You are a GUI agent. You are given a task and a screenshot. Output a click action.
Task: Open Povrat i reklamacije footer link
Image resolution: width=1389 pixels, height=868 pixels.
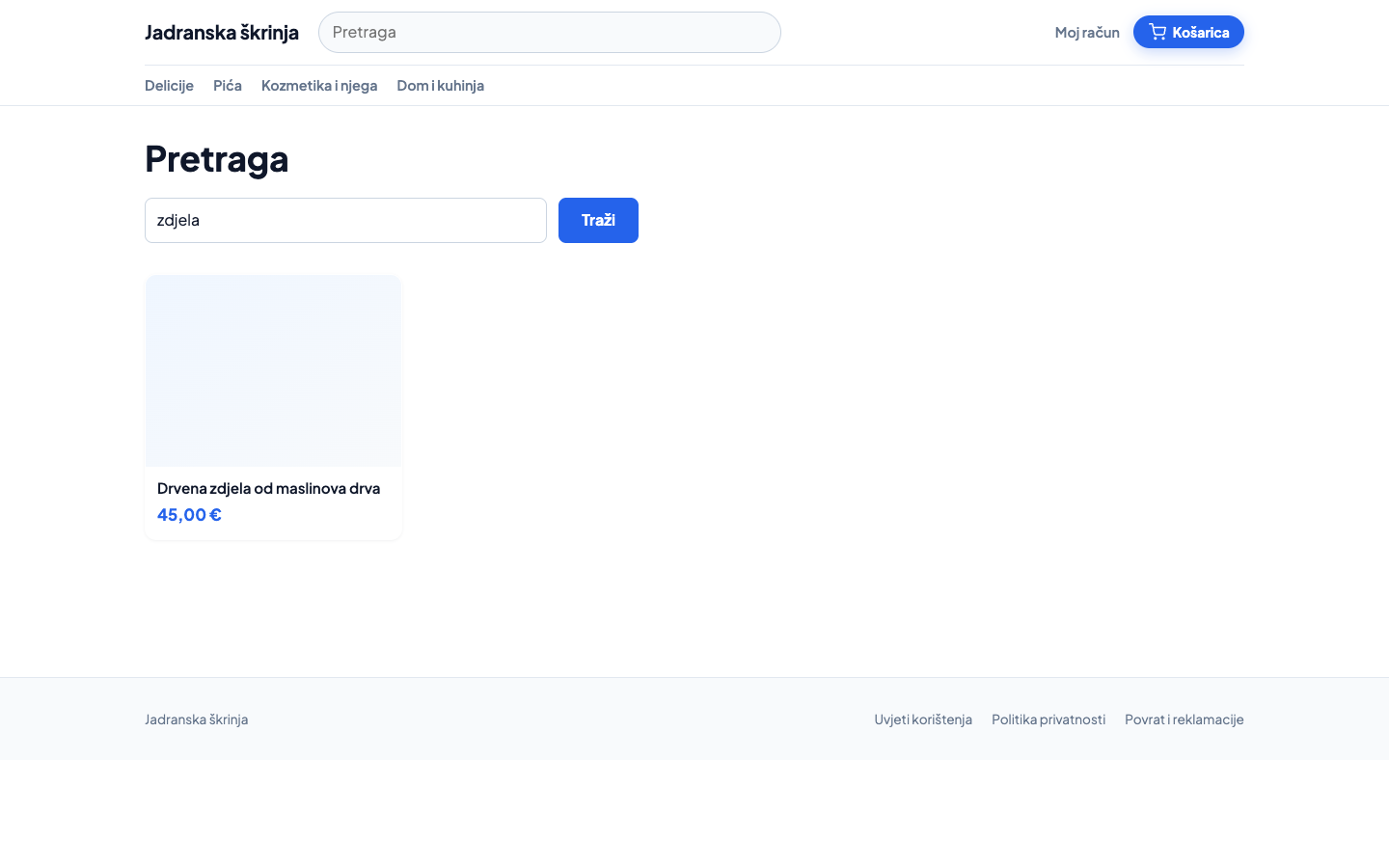[1185, 719]
